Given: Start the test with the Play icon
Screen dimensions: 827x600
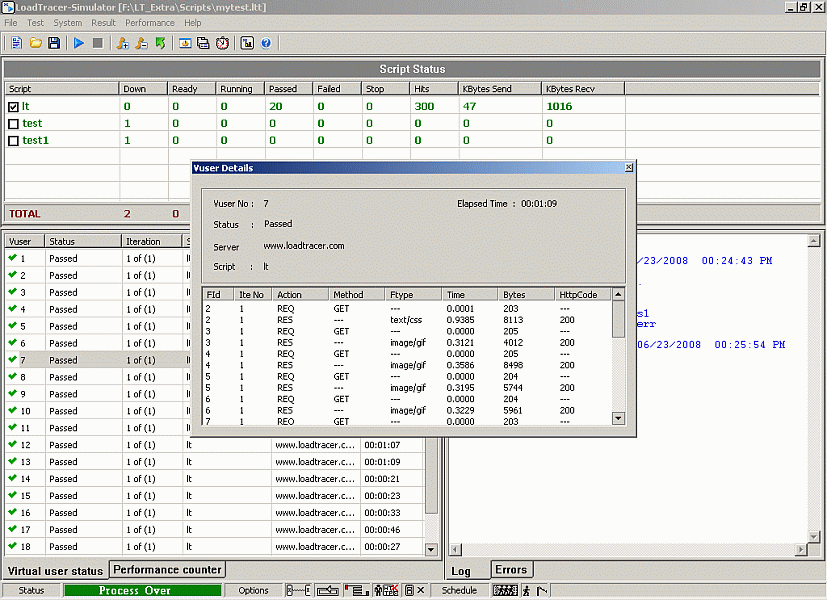Looking at the screenshot, I should [79, 43].
